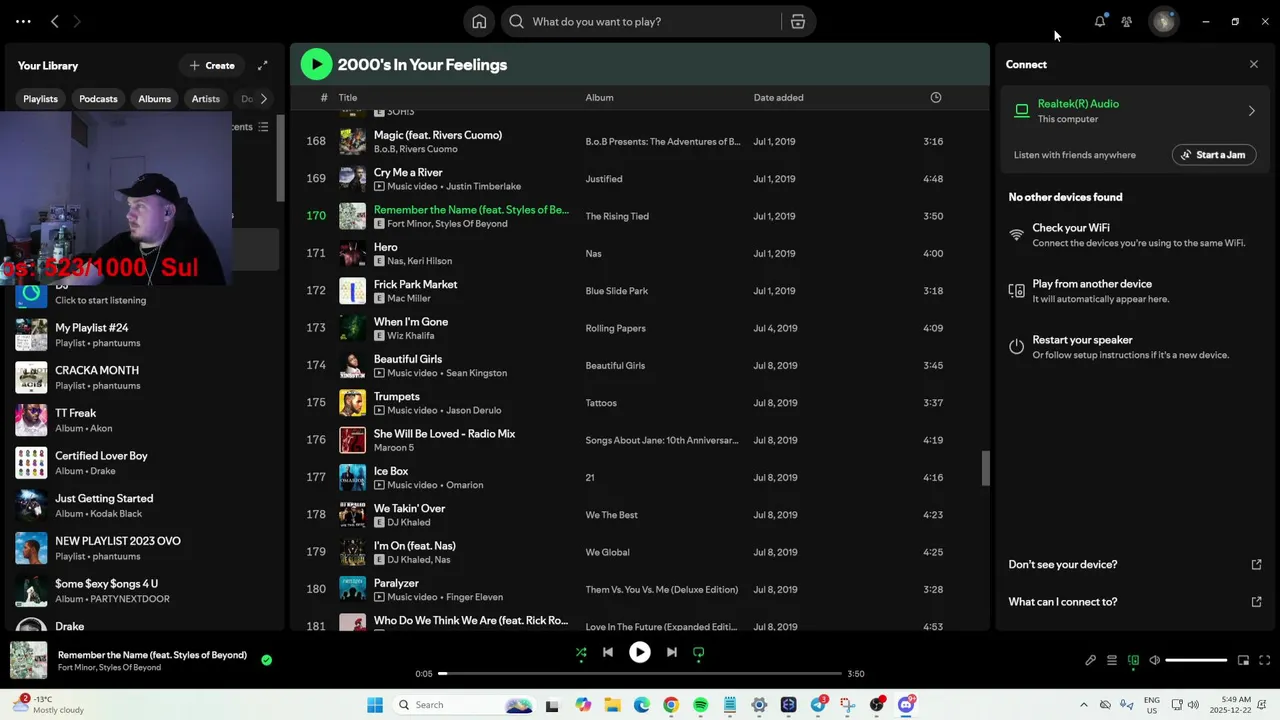Open the Browse icon in the search bar
1280x720 pixels.
click(x=797, y=21)
